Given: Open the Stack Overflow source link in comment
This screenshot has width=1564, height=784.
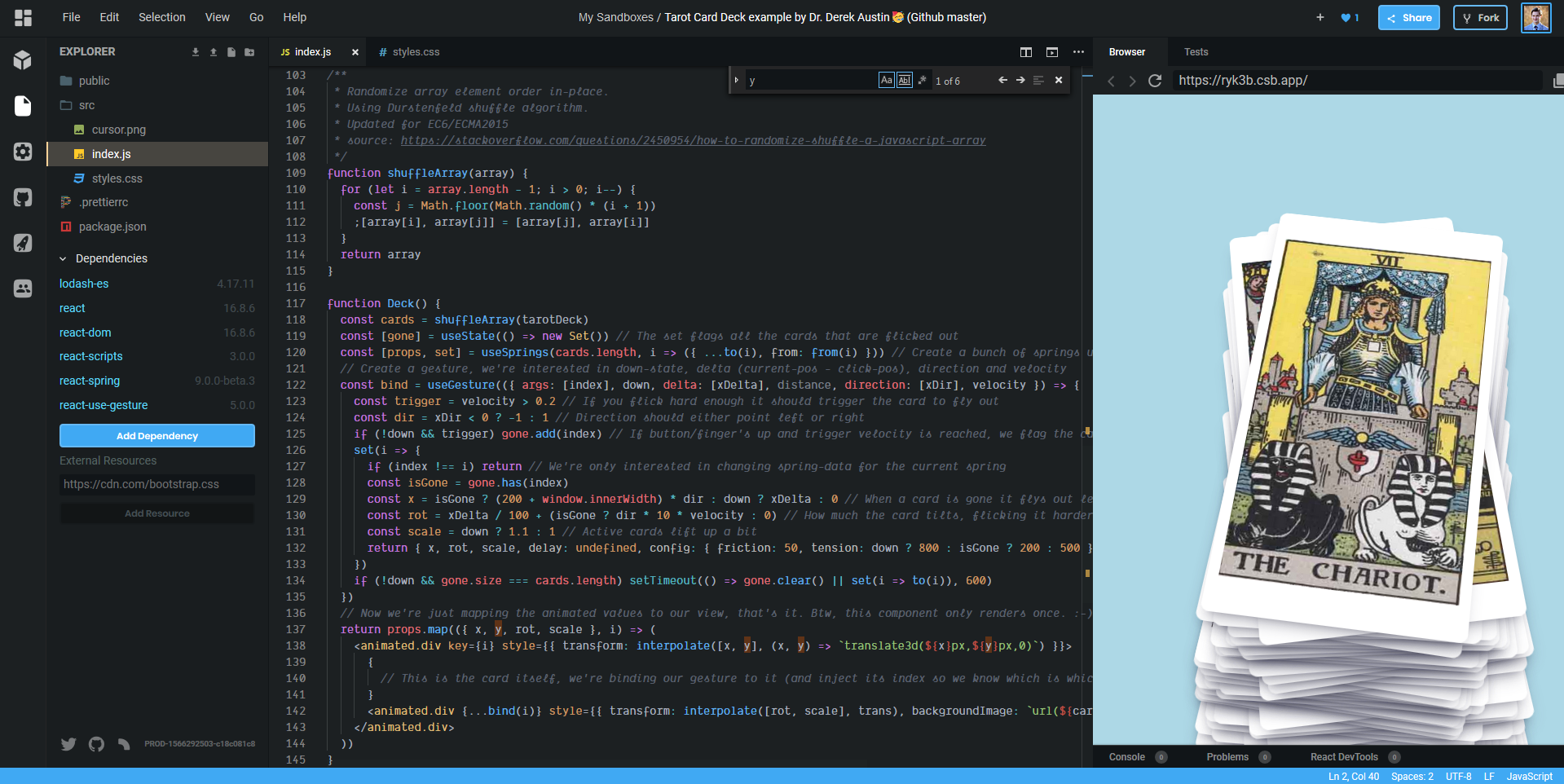Looking at the screenshot, I should pos(693,140).
